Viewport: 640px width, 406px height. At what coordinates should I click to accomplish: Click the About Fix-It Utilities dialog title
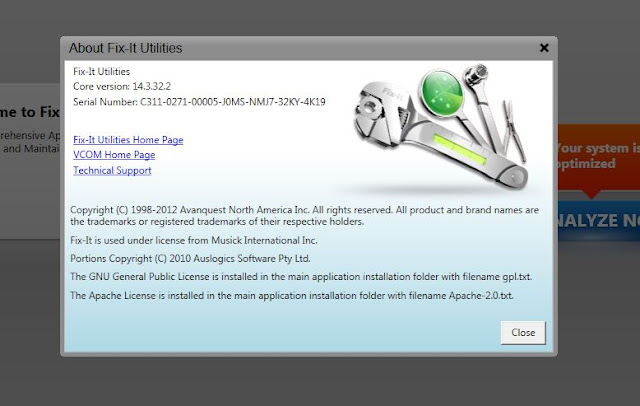pyautogui.click(x=125, y=48)
